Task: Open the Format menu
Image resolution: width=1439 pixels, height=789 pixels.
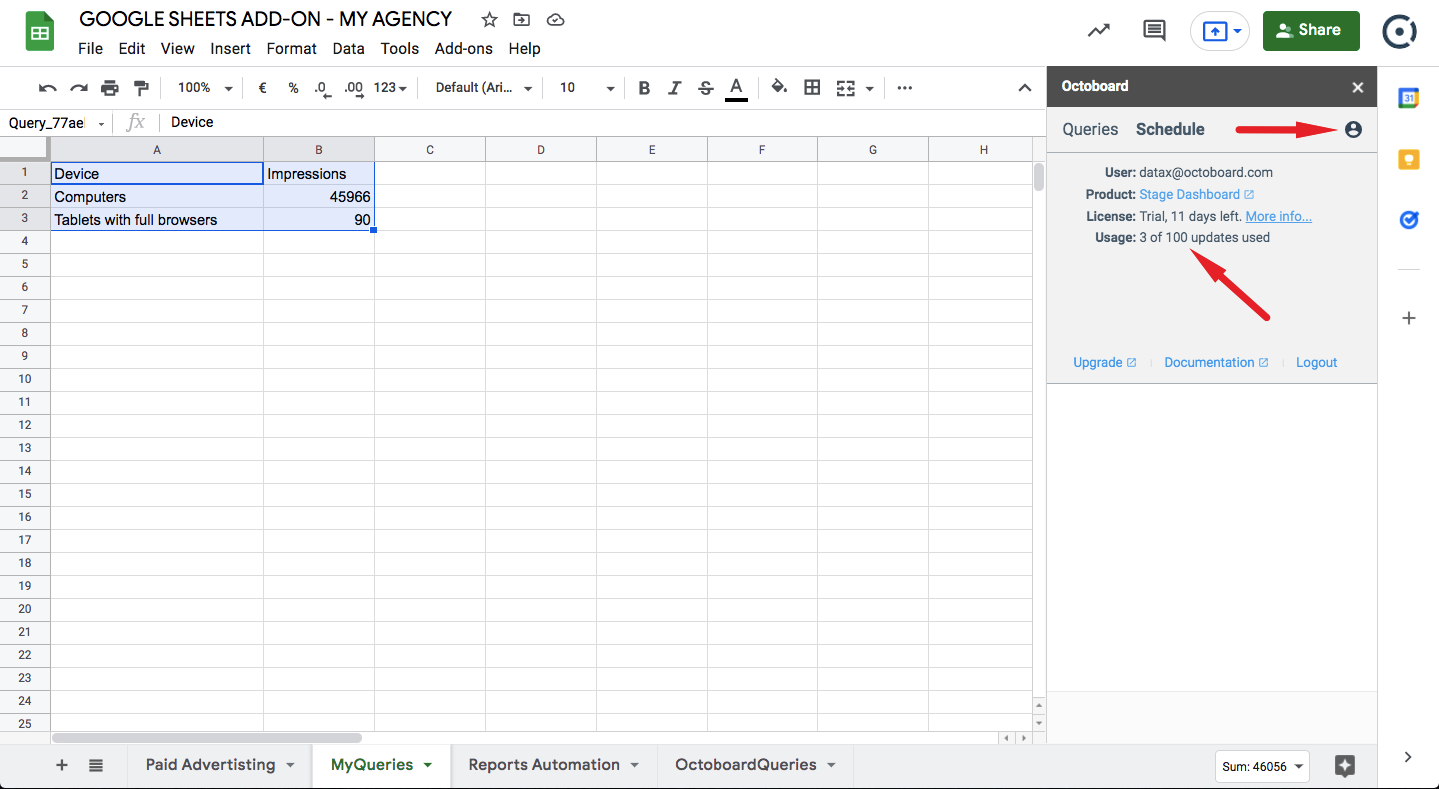Action: 292,48
